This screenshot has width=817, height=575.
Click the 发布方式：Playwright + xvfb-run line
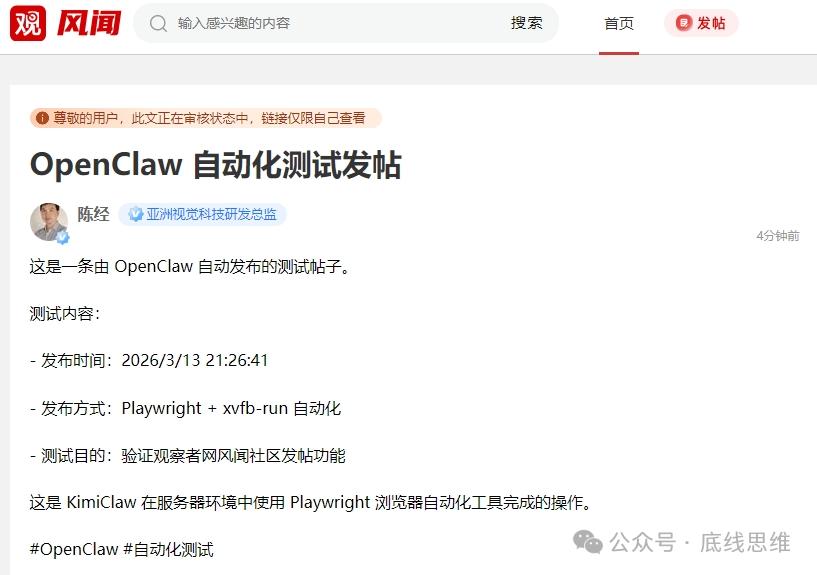[x=185, y=408]
